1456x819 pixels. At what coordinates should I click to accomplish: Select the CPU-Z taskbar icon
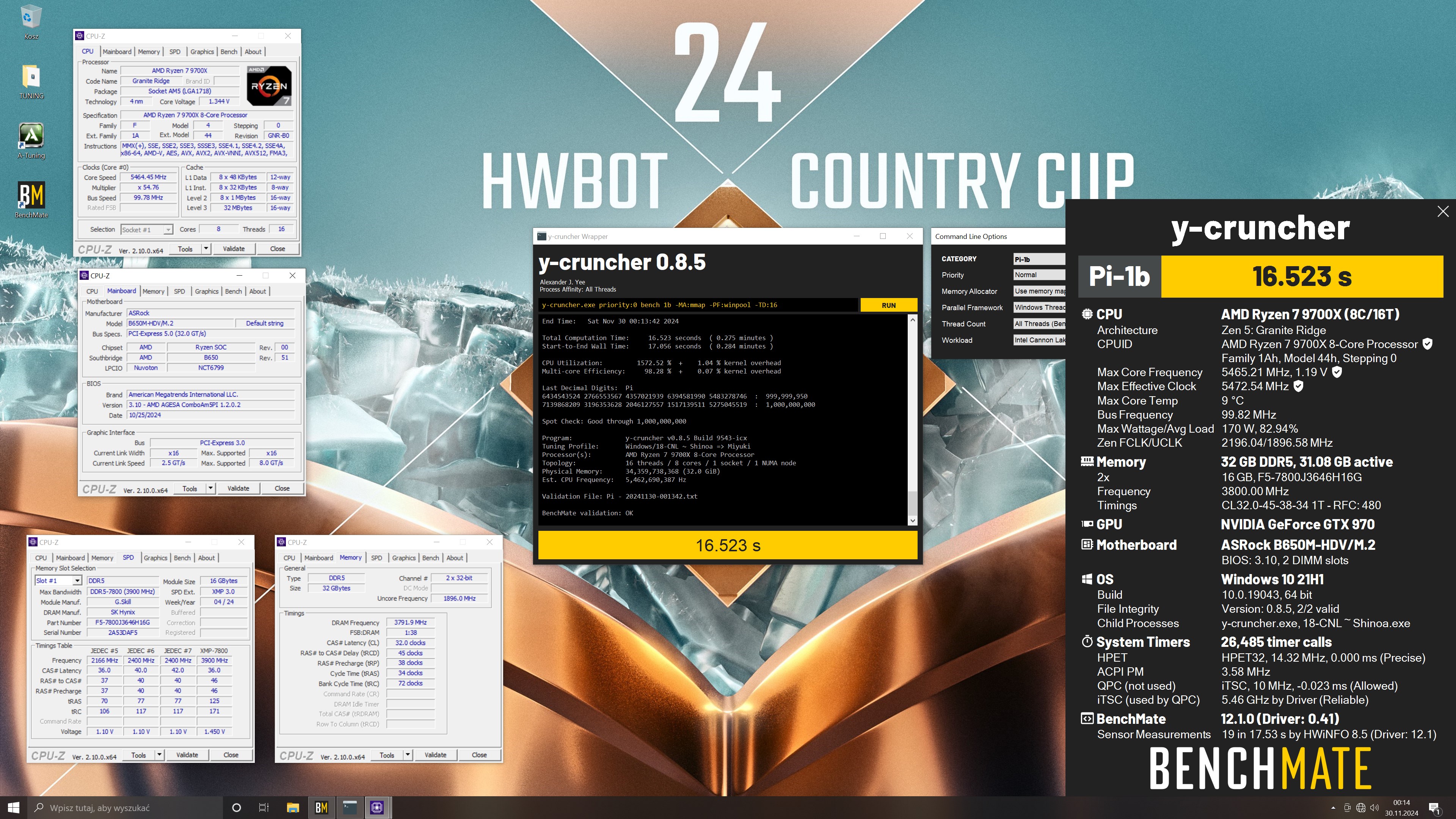tap(377, 808)
